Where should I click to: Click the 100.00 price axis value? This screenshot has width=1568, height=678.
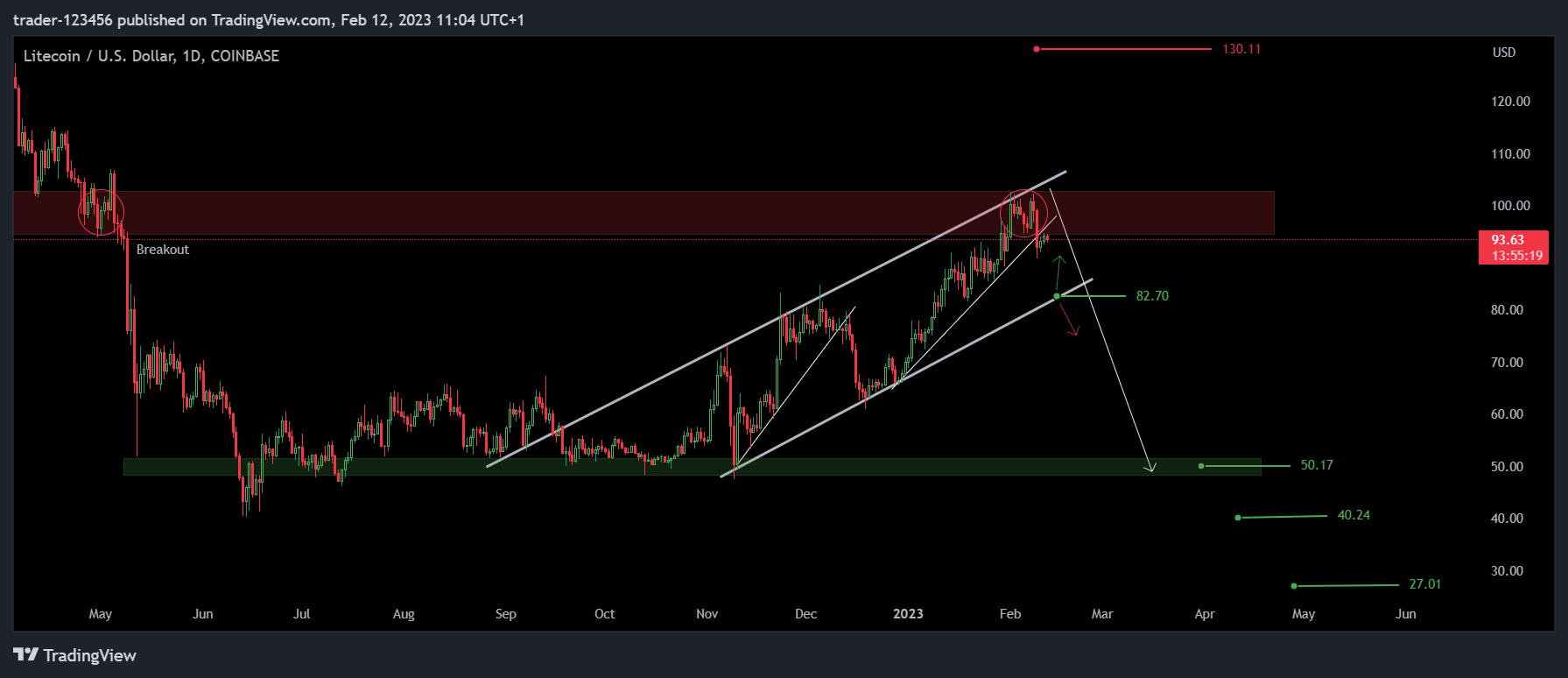click(1510, 206)
